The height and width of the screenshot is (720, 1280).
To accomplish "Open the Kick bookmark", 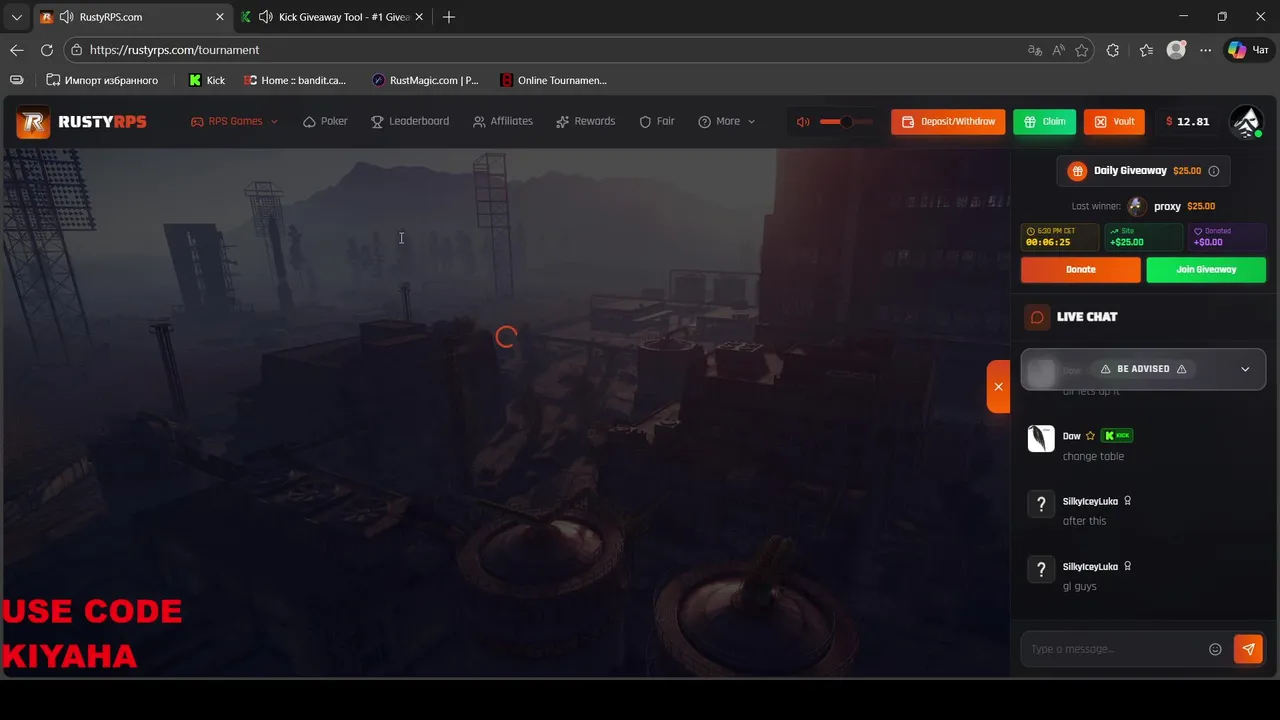I will 207,80.
